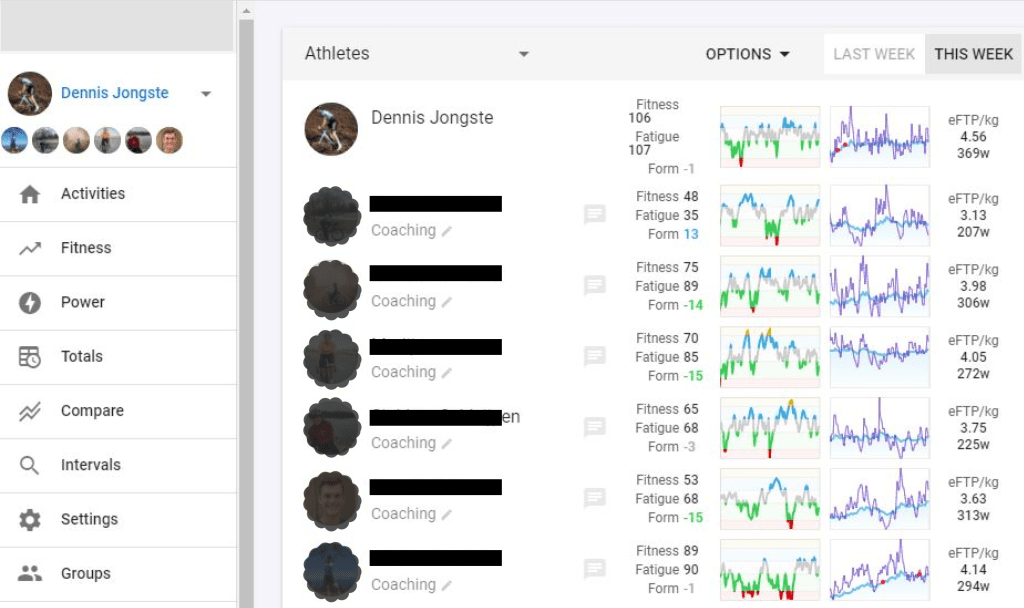Screen dimensions: 1024x608
Task: Open Activities via the home icon
Action: tap(30, 194)
